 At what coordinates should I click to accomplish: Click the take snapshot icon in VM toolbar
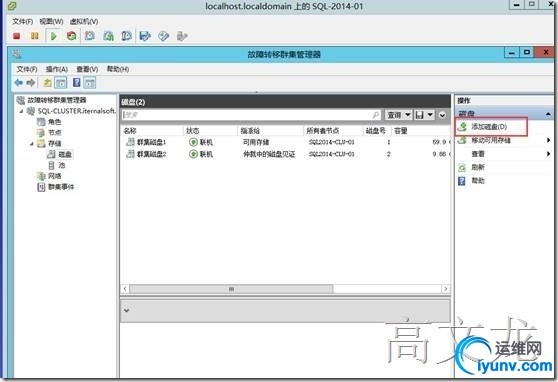click(x=90, y=36)
